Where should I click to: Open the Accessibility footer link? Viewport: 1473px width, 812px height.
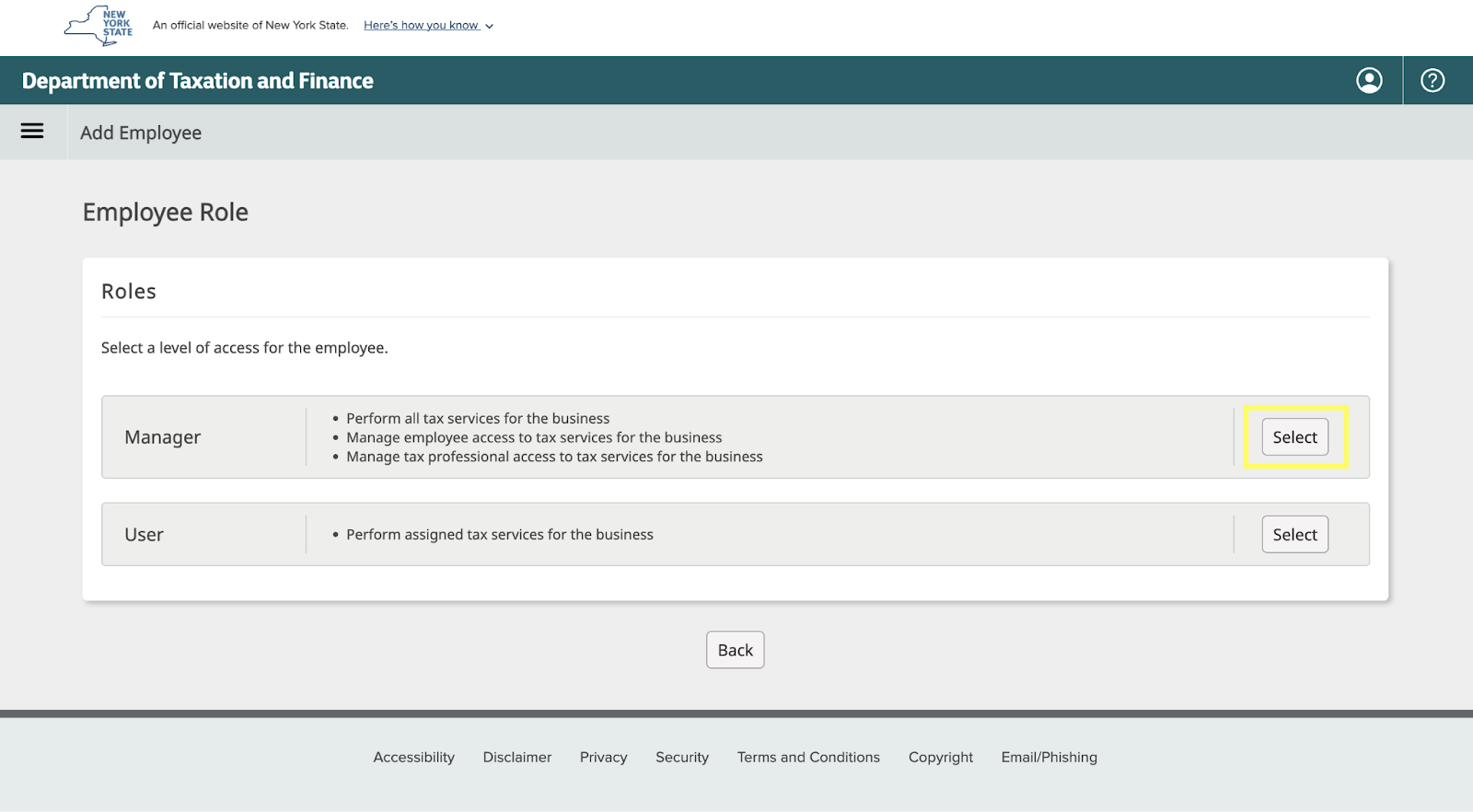pos(413,757)
